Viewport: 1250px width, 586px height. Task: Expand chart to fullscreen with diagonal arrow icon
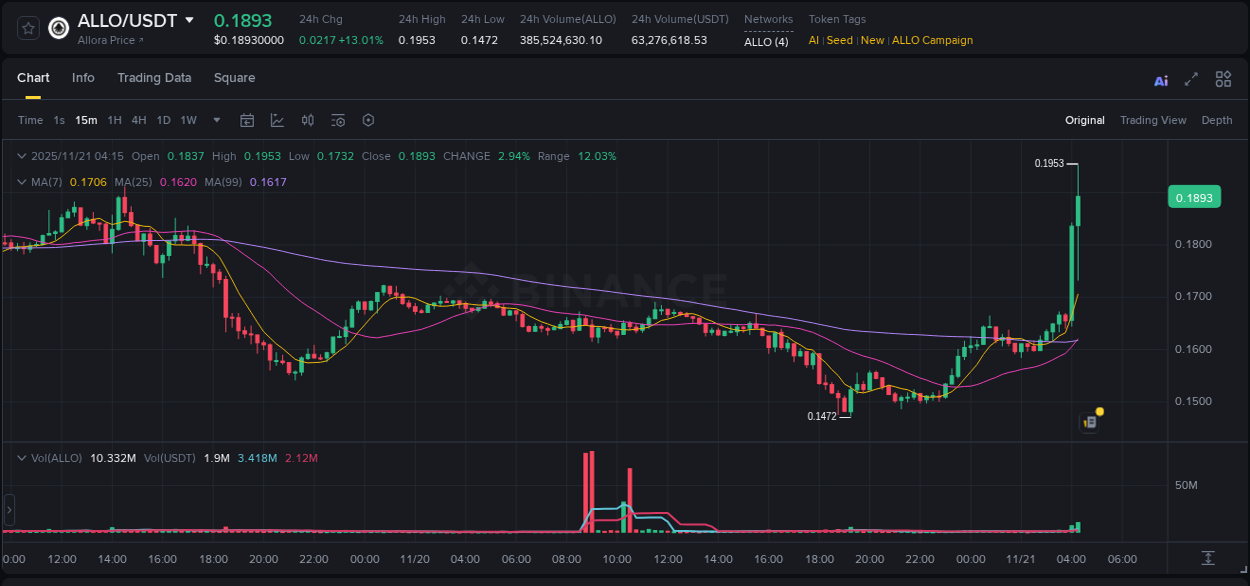tap(1191, 78)
